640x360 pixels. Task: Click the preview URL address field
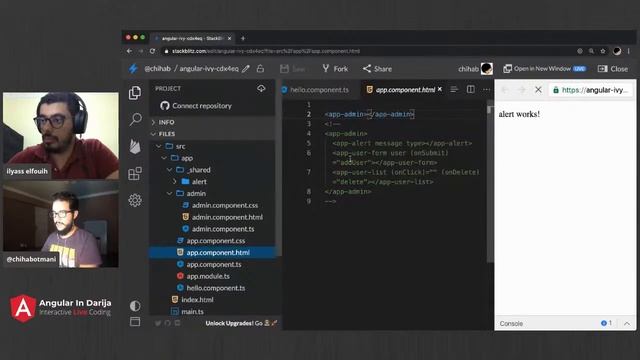click(591, 90)
